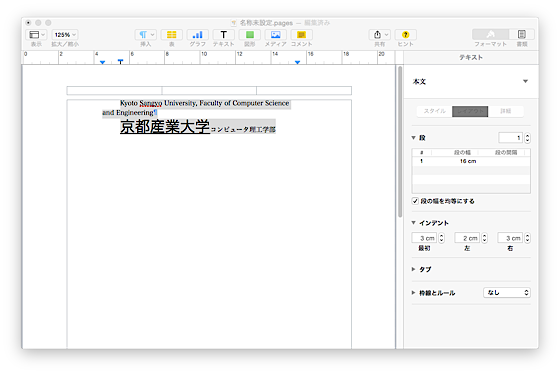Image resolution: width=560 pixels, height=374 pixels.
Task: Click the 左 left indent field
Action: 467,238
